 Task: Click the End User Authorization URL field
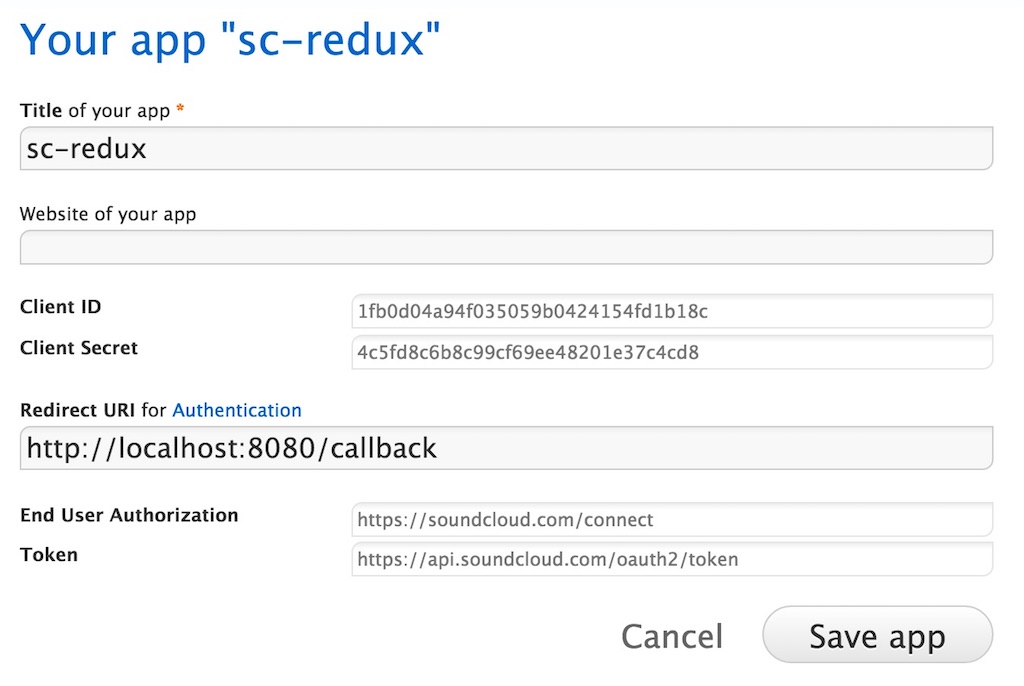point(670,520)
